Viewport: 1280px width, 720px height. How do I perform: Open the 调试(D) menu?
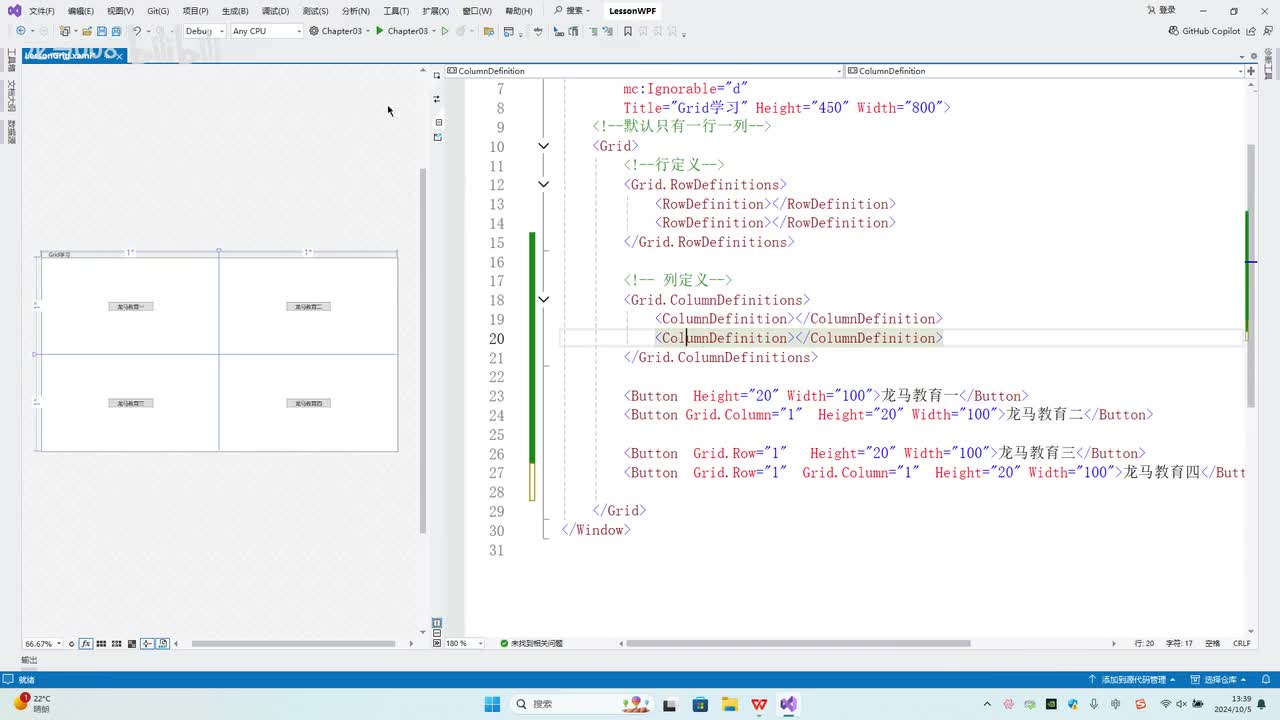point(275,11)
